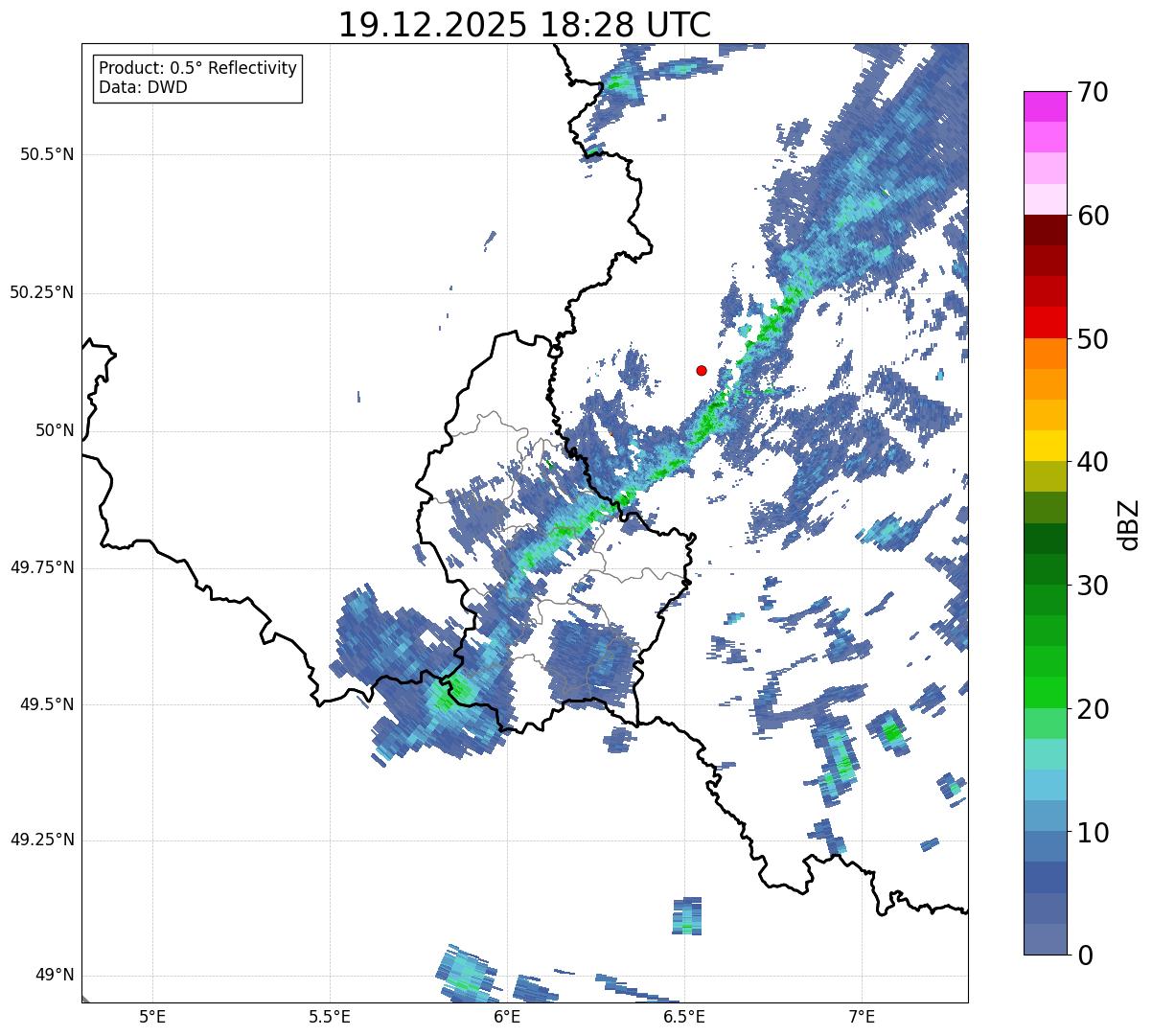1152x1036 pixels.
Task: Click the 50°N latitude label
Action: coord(55,430)
